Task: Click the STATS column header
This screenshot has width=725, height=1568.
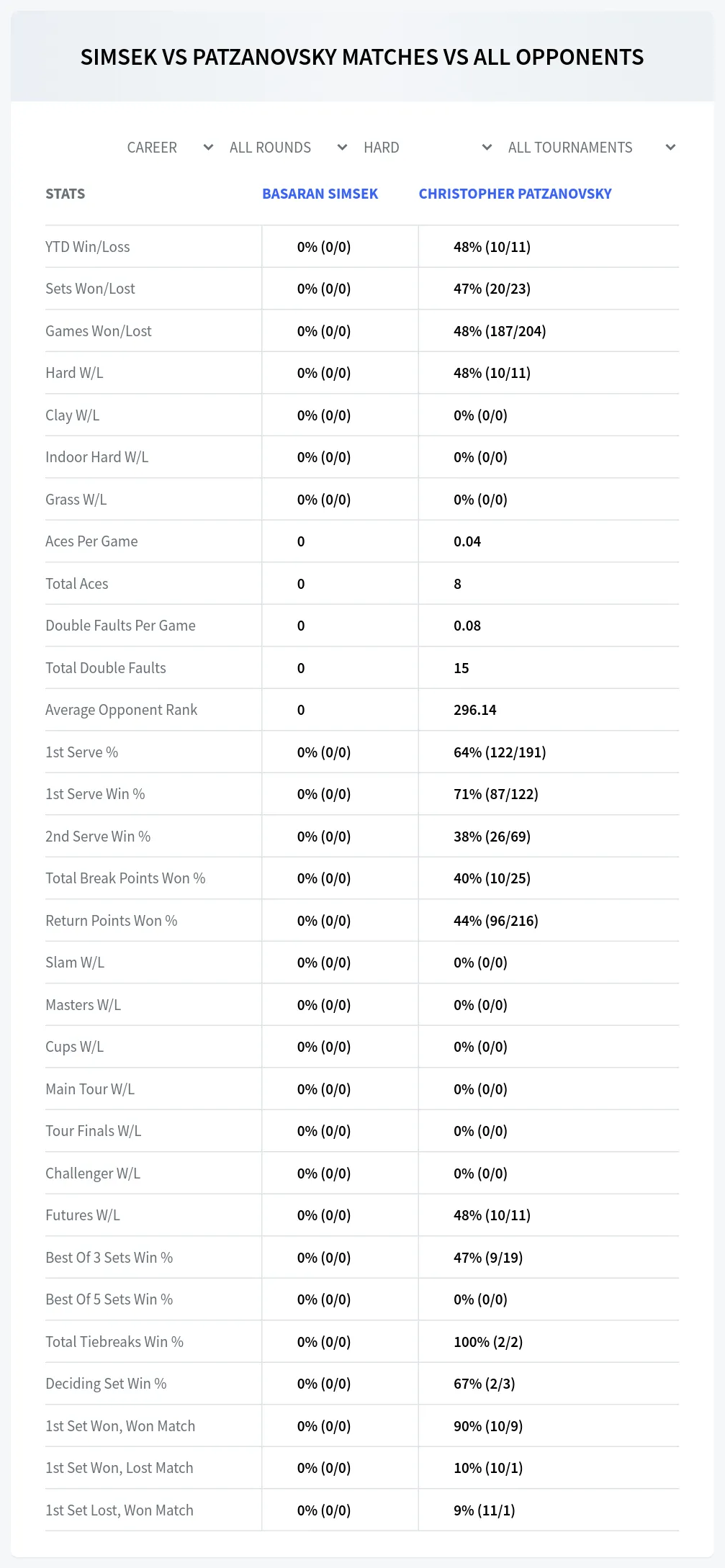Action: click(x=65, y=194)
